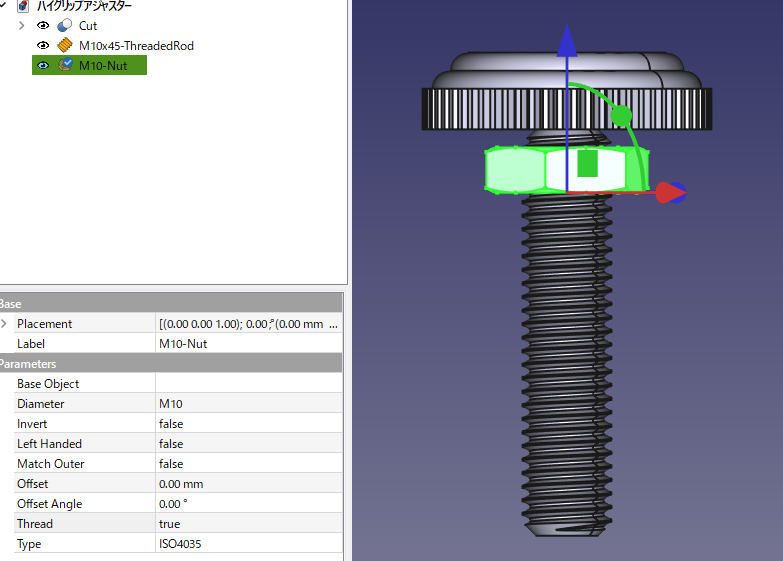Expand the Cut tree item
The image size is (783, 561).
click(x=21, y=26)
